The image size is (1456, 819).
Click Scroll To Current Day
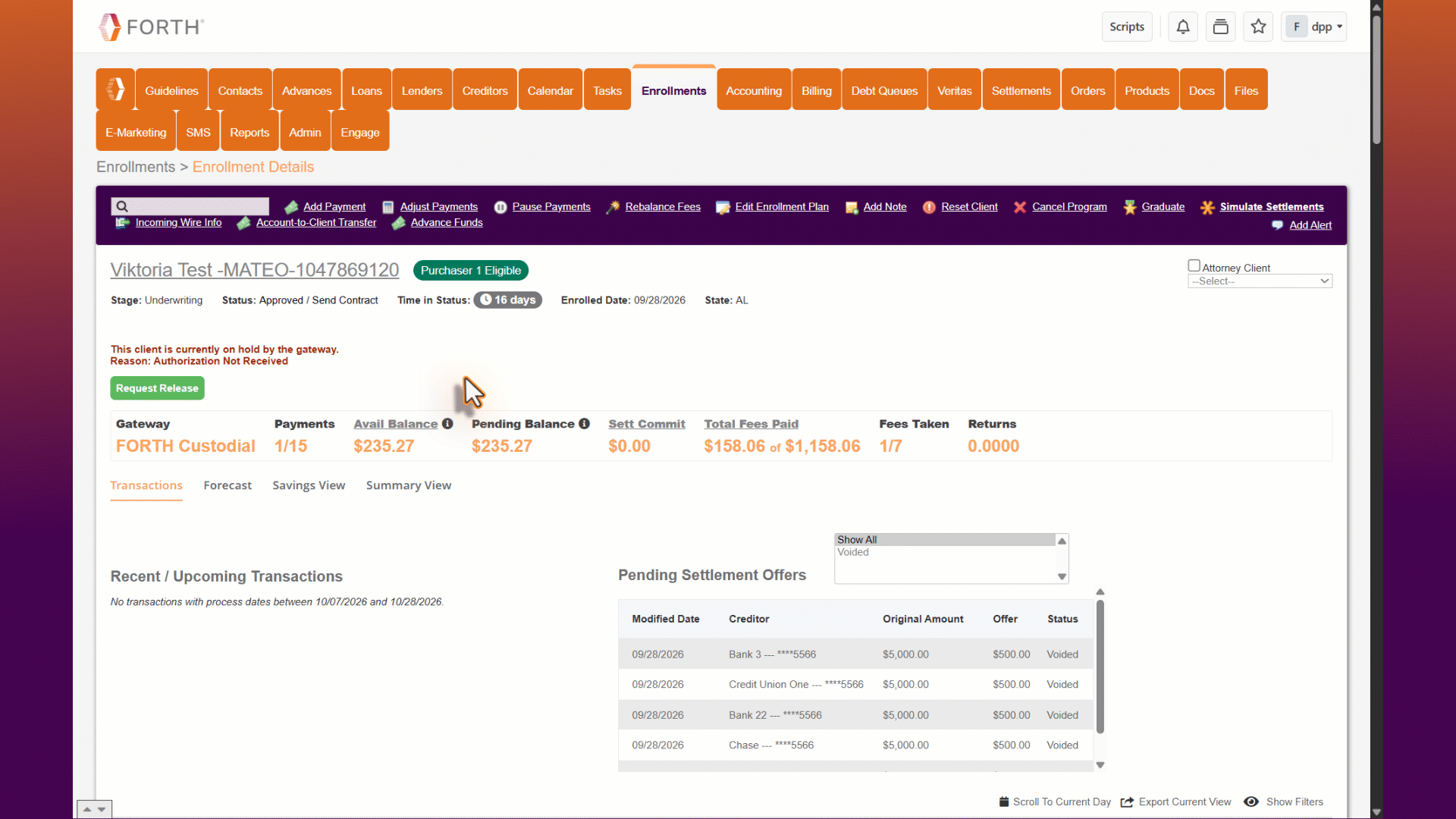1055,802
